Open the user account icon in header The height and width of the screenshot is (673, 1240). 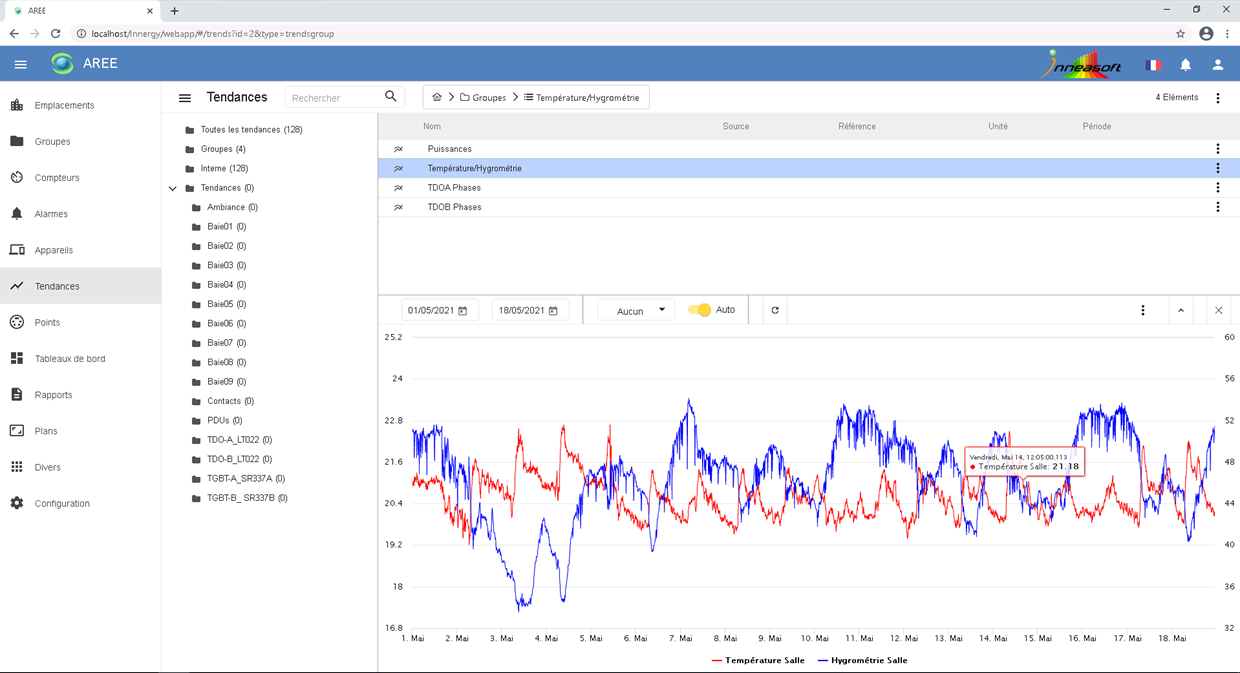(1217, 65)
